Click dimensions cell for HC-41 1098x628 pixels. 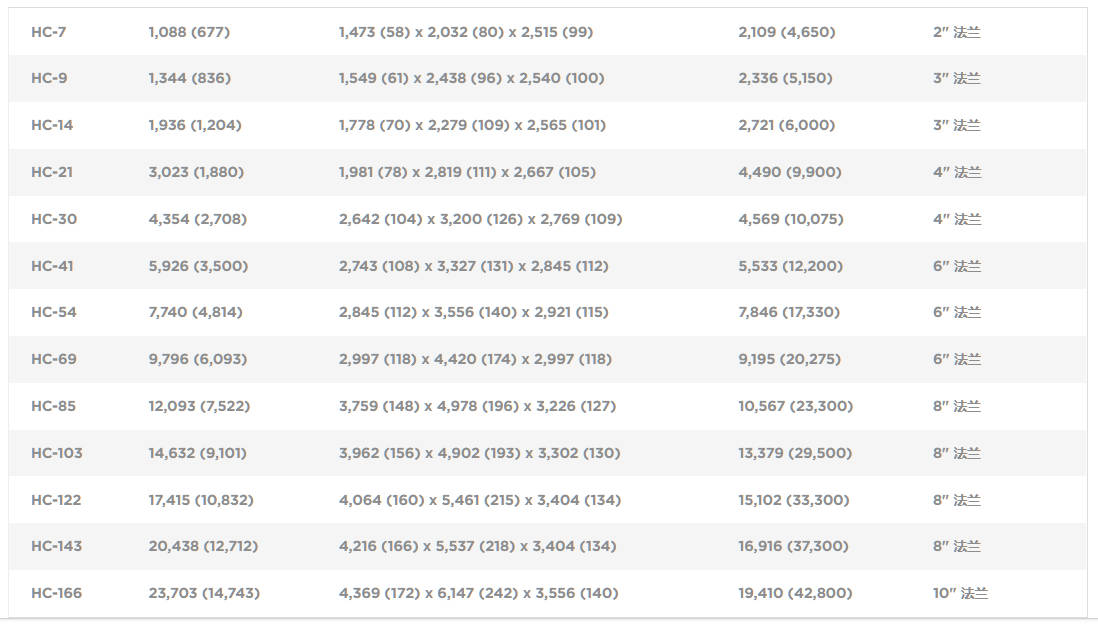pos(473,266)
